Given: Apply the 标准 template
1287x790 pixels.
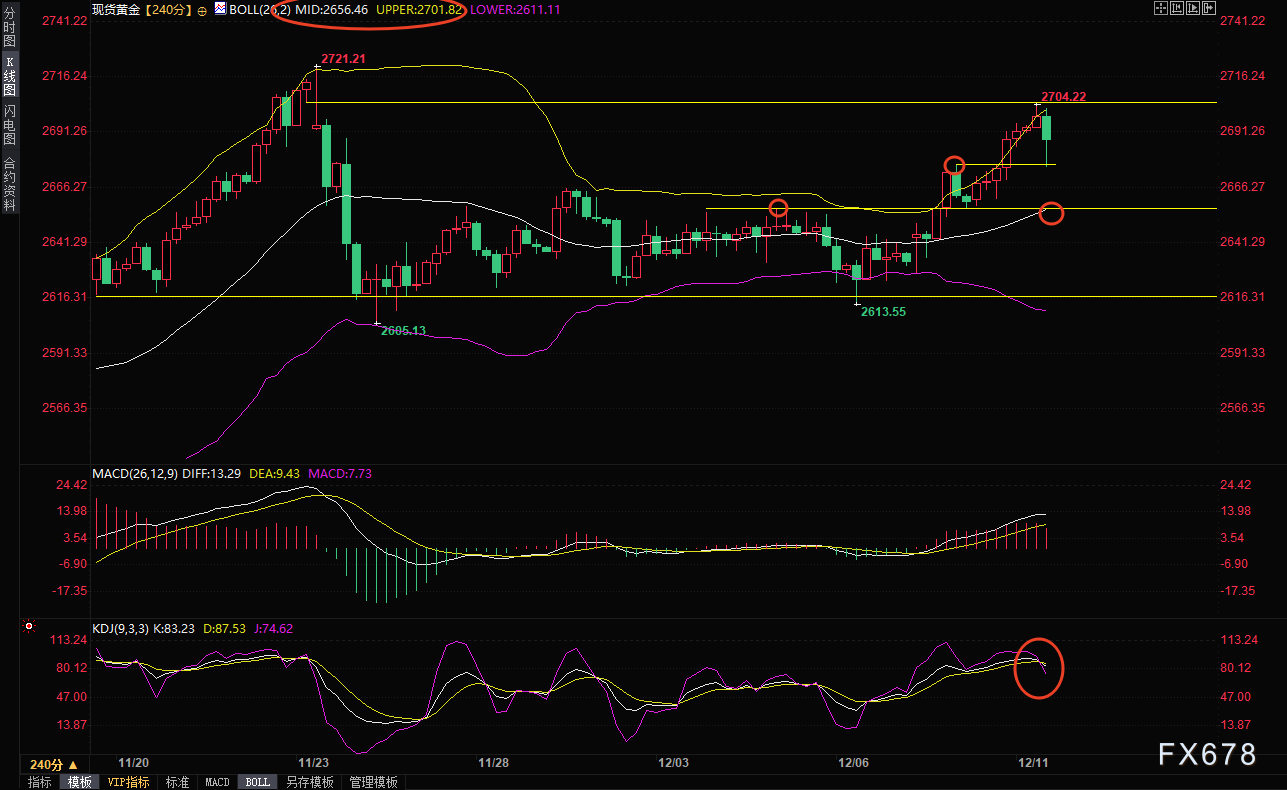Looking at the screenshot, I should [177, 782].
